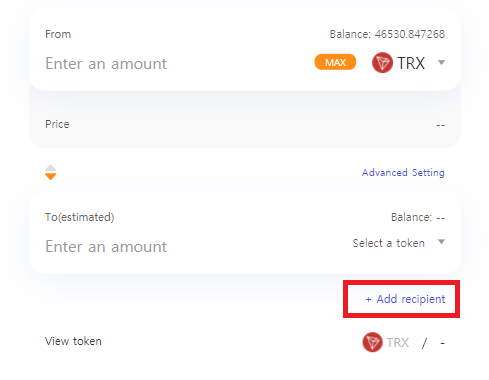Click the From balance value 46530.847268
The width and height of the screenshot is (489, 380).
click(x=410, y=34)
